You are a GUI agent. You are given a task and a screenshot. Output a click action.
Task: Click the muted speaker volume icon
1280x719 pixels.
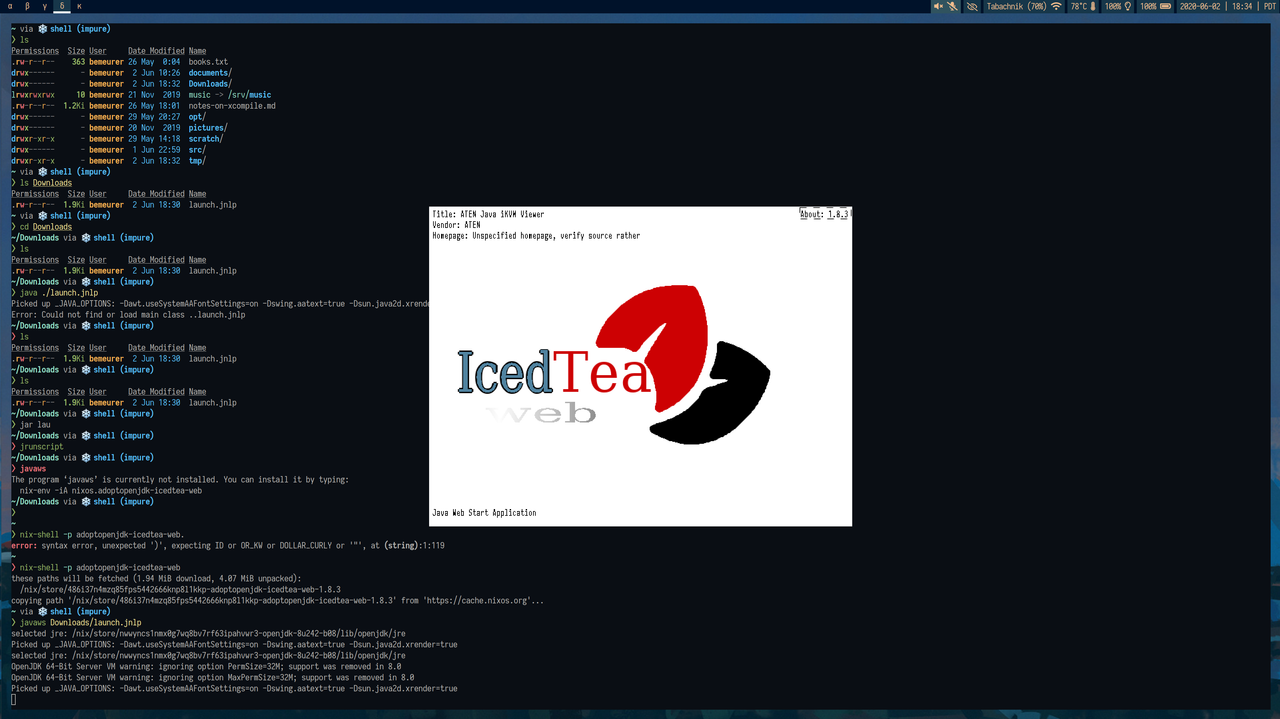click(938, 6)
